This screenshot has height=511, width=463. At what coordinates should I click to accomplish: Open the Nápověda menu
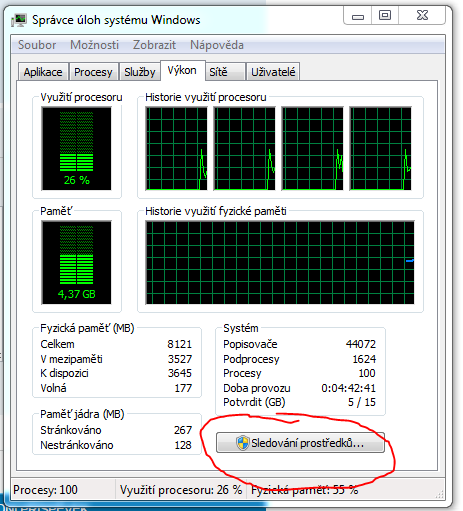(217, 45)
